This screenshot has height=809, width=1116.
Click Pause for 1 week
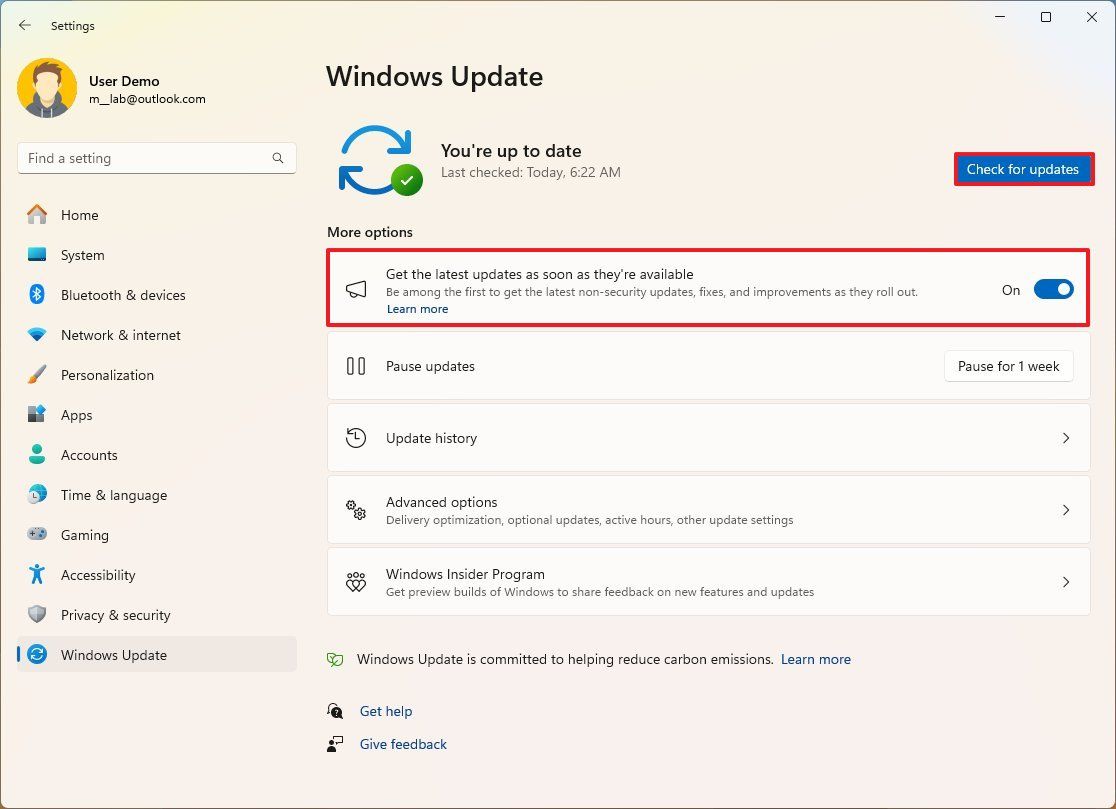pos(1008,366)
